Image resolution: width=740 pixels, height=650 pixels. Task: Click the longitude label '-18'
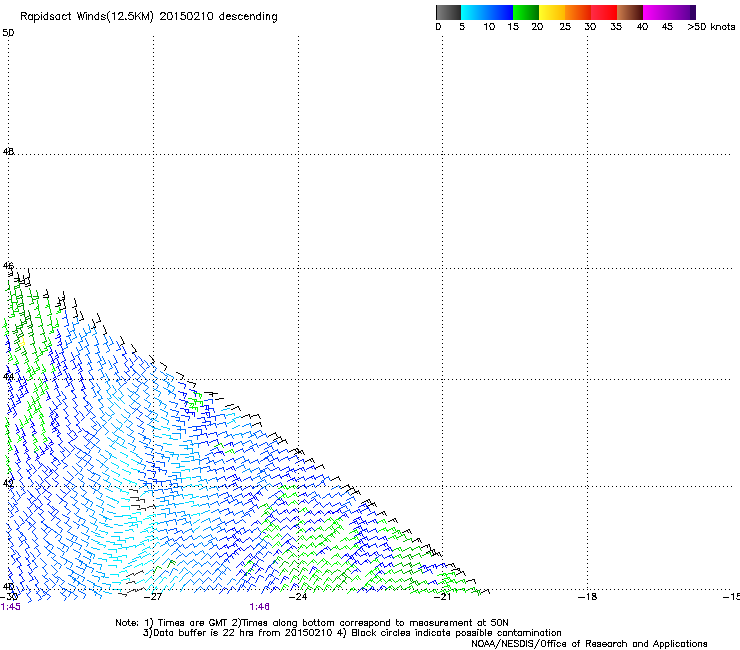pyautogui.click(x=587, y=597)
